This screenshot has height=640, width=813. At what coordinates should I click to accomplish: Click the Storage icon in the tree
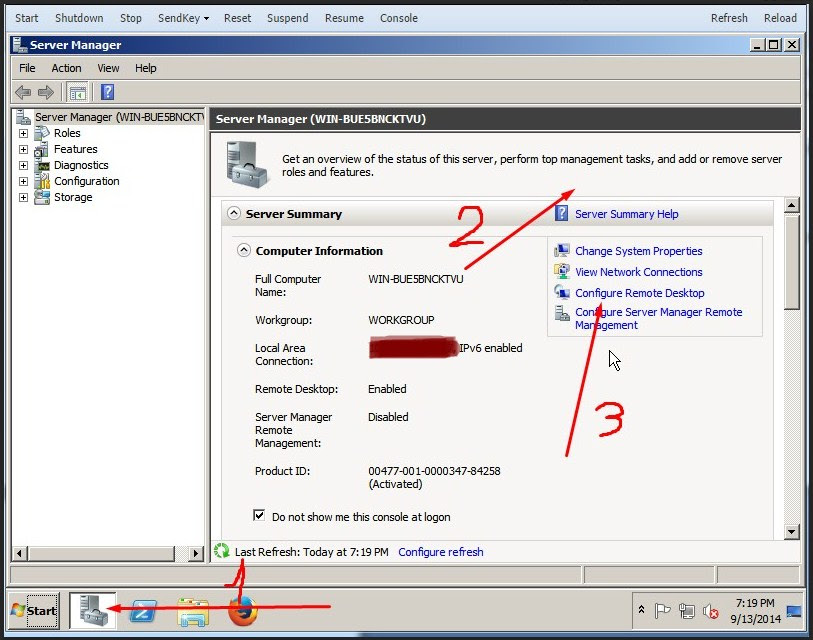(41, 197)
